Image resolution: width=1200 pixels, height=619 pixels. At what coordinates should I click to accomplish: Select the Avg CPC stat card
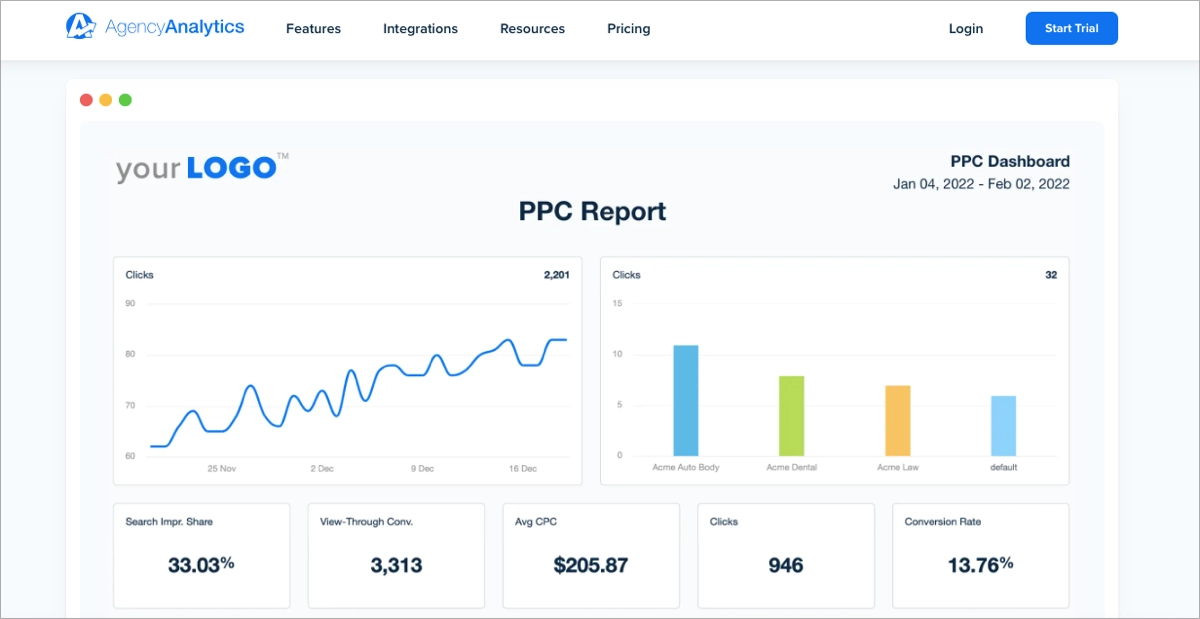[590, 556]
